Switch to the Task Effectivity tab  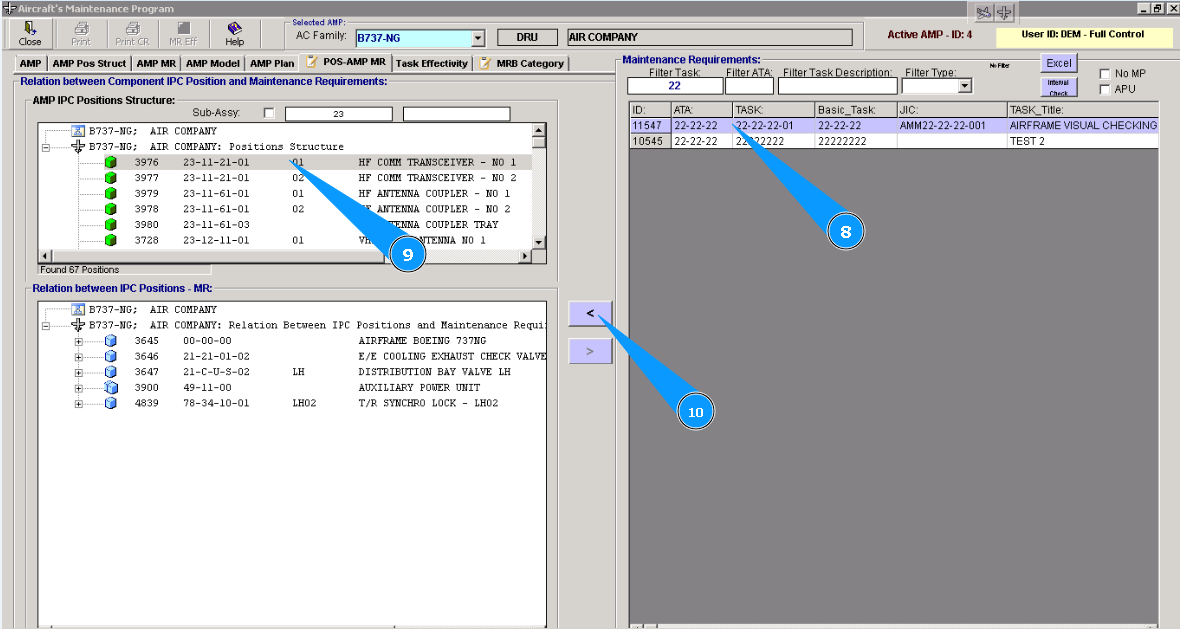click(x=431, y=63)
